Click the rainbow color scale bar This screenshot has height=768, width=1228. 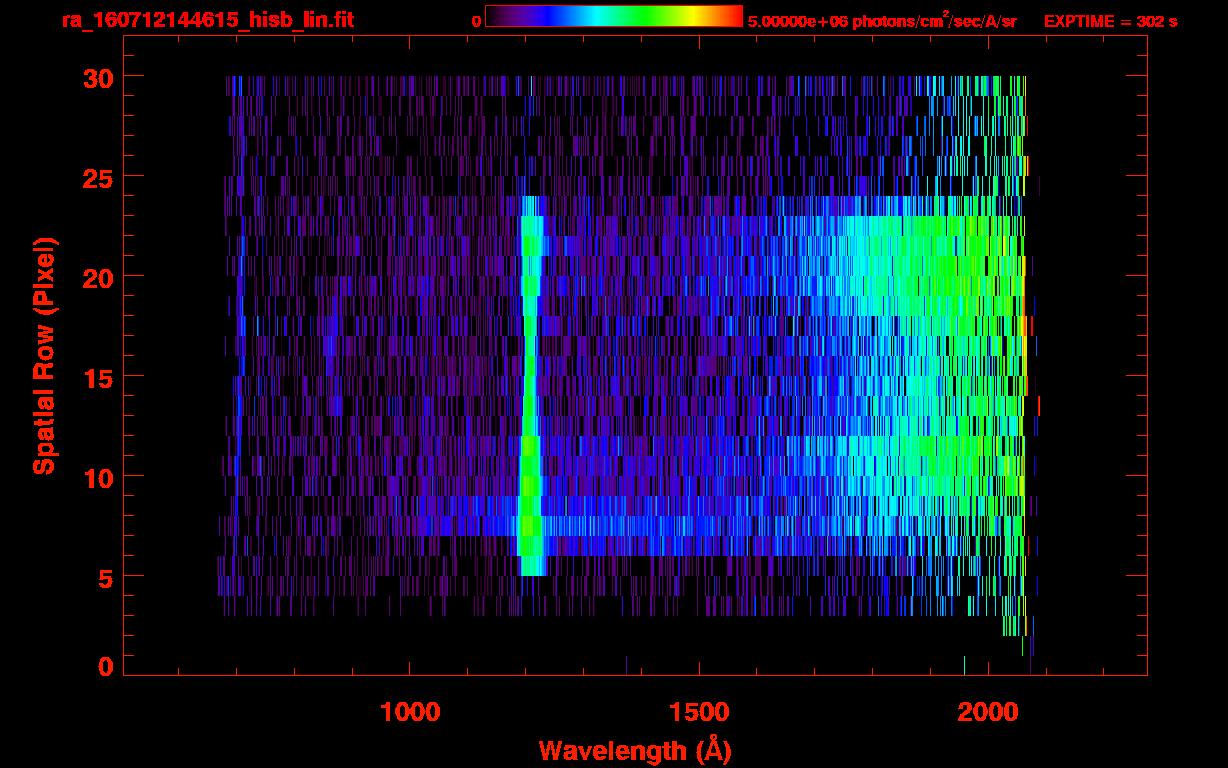click(613, 16)
